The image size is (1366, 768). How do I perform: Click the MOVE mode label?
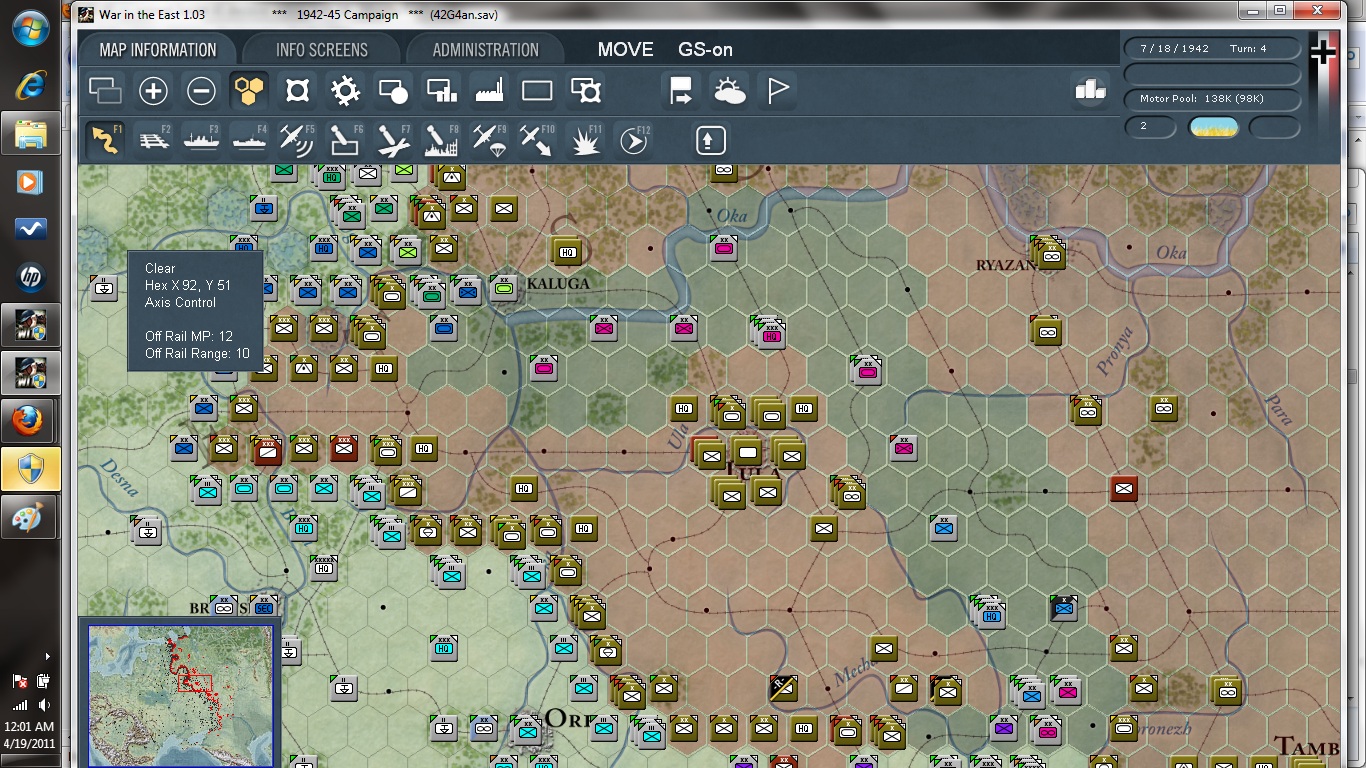(x=626, y=50)
